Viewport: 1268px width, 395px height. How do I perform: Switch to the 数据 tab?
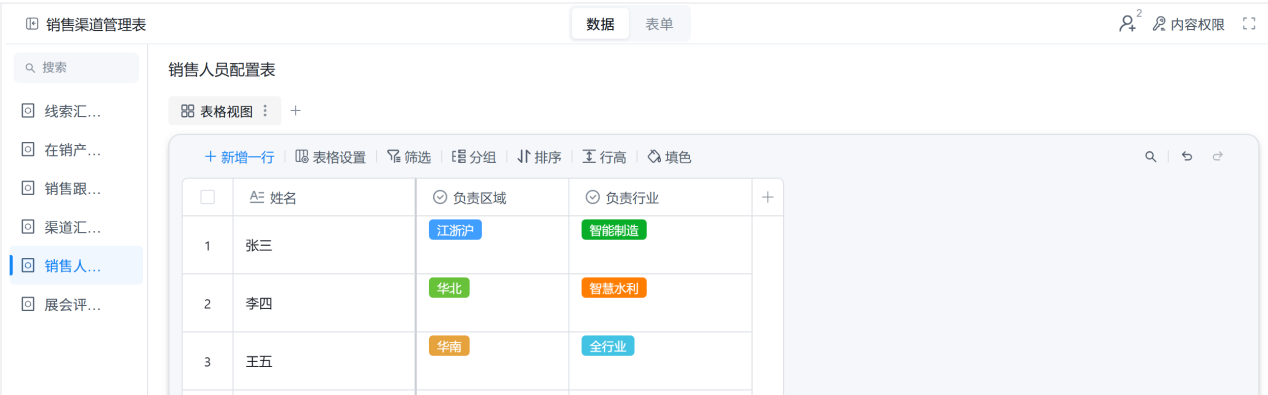[600, 24]
